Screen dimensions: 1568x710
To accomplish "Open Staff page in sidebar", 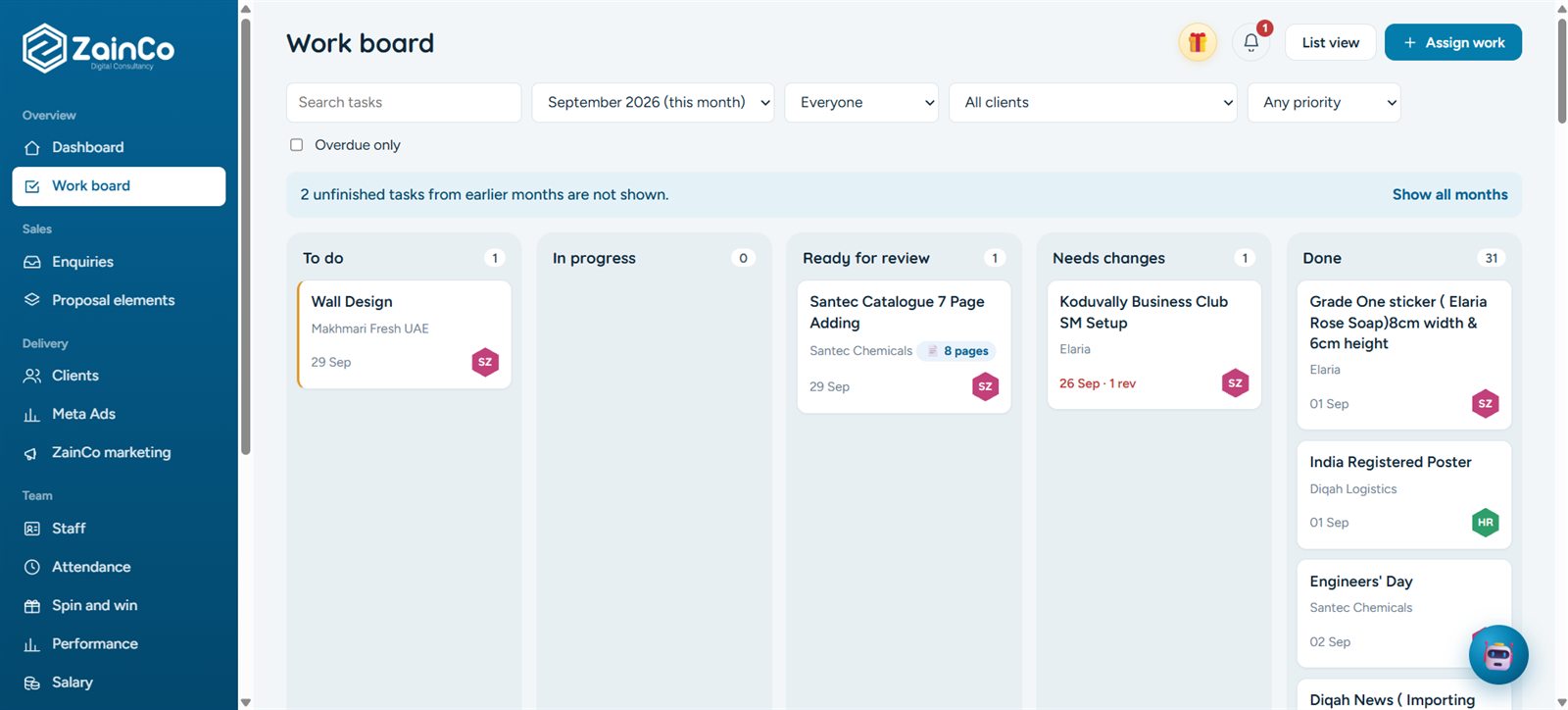I will tap(119, 529).
